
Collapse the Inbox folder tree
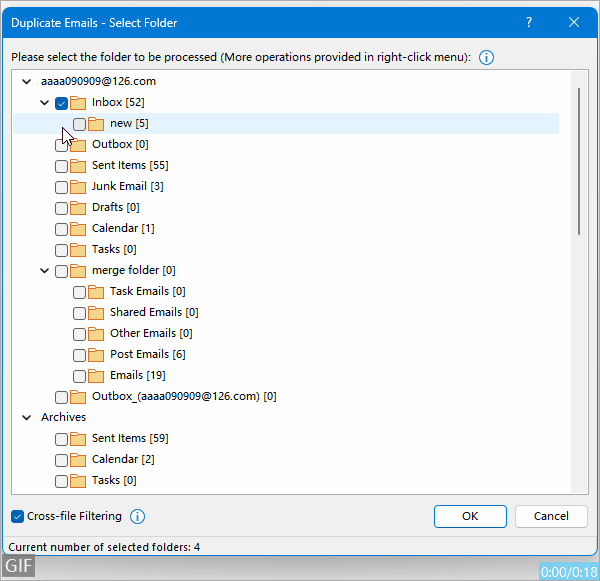pyautogui.click(x=44, y=103)
